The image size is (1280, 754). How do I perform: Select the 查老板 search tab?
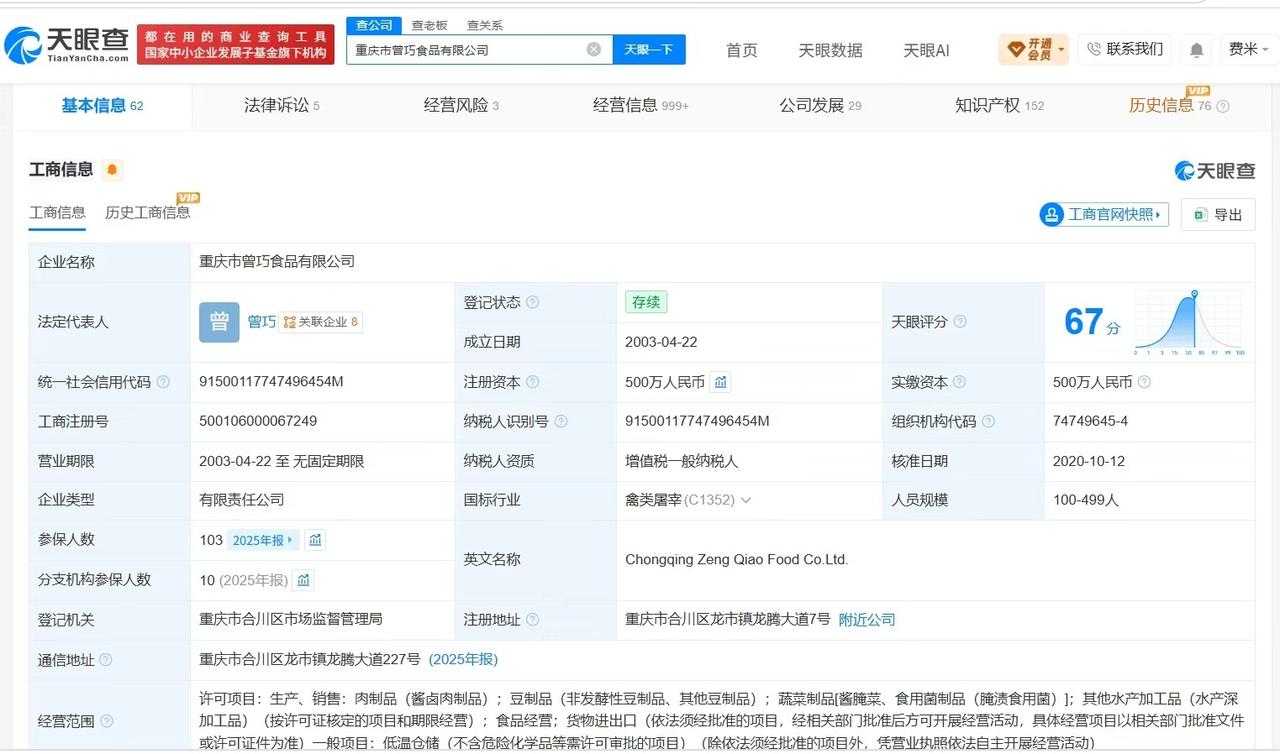tap(430, 25)
